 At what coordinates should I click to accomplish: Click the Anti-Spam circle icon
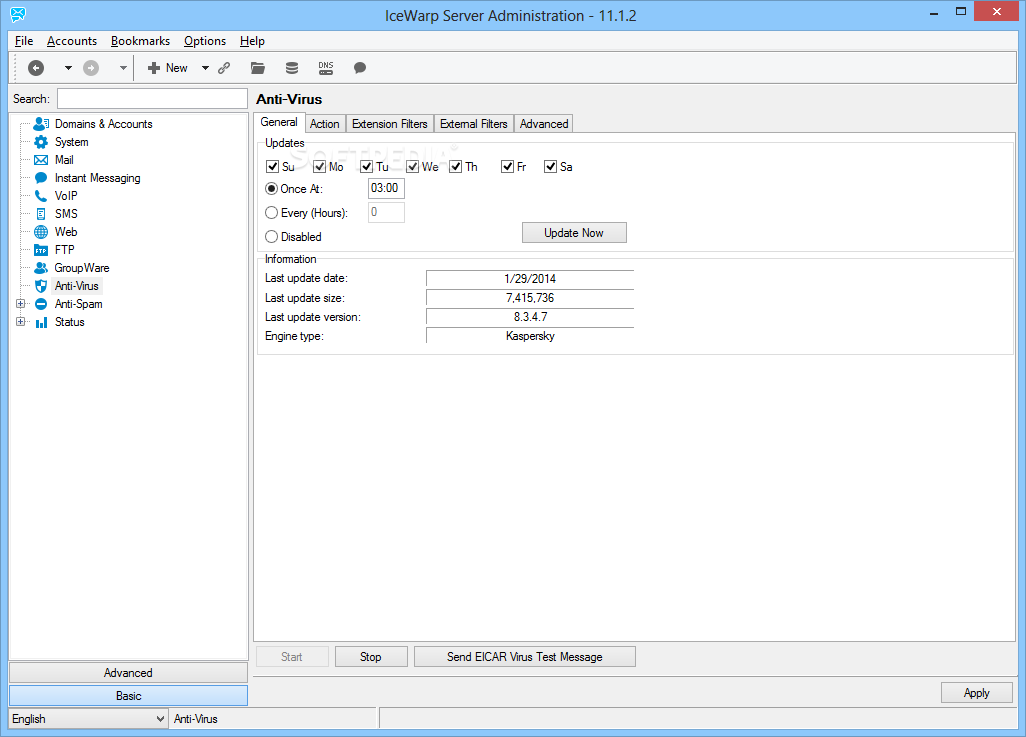pyautogui.click(x=41, y=304)
